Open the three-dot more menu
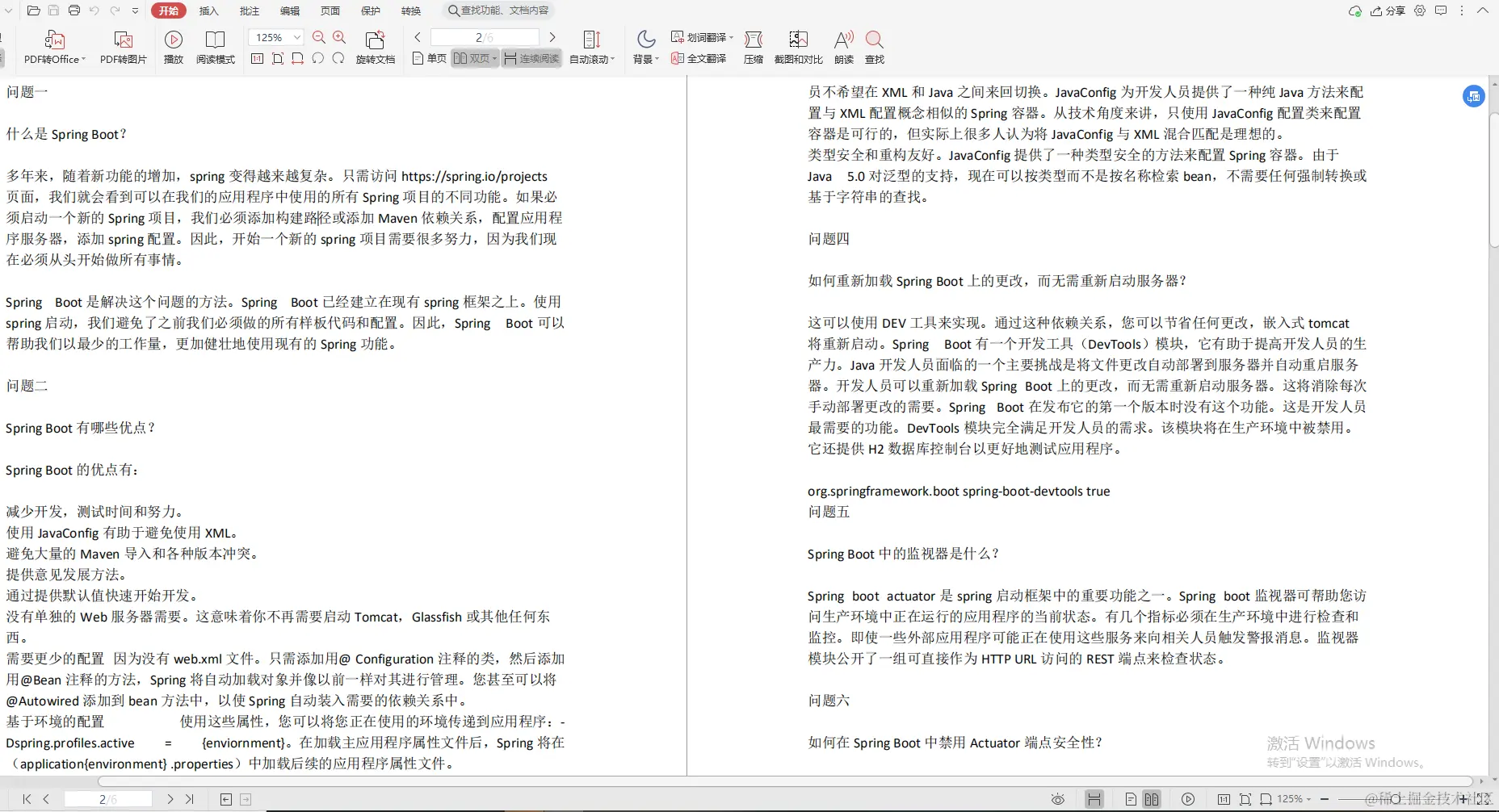1499x812 pixels. tap(1462, 10)
